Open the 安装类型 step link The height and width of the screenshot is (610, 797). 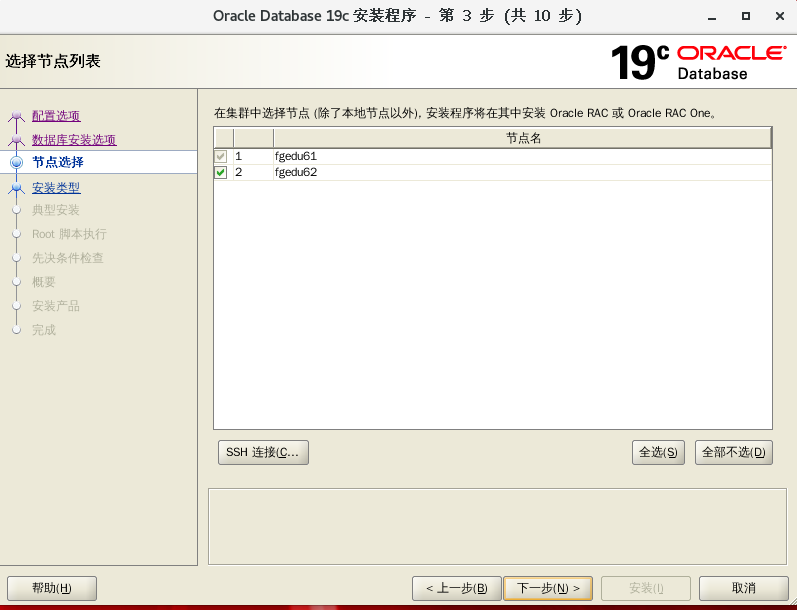[56, 188]
